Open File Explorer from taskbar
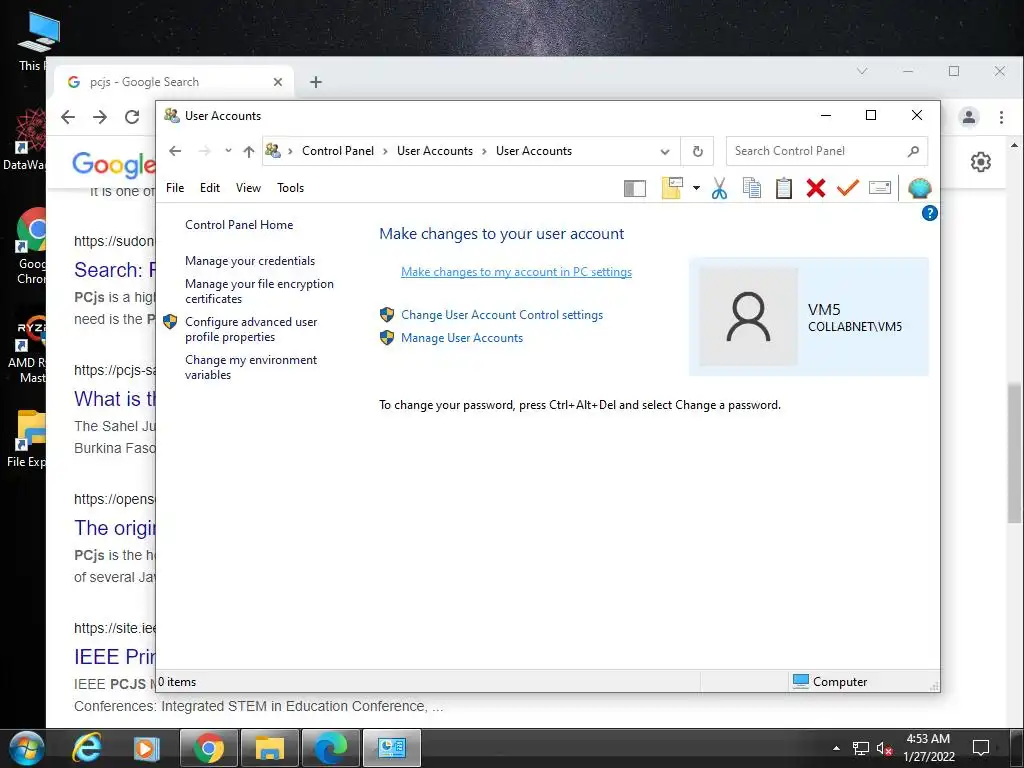 pos(269,748)
